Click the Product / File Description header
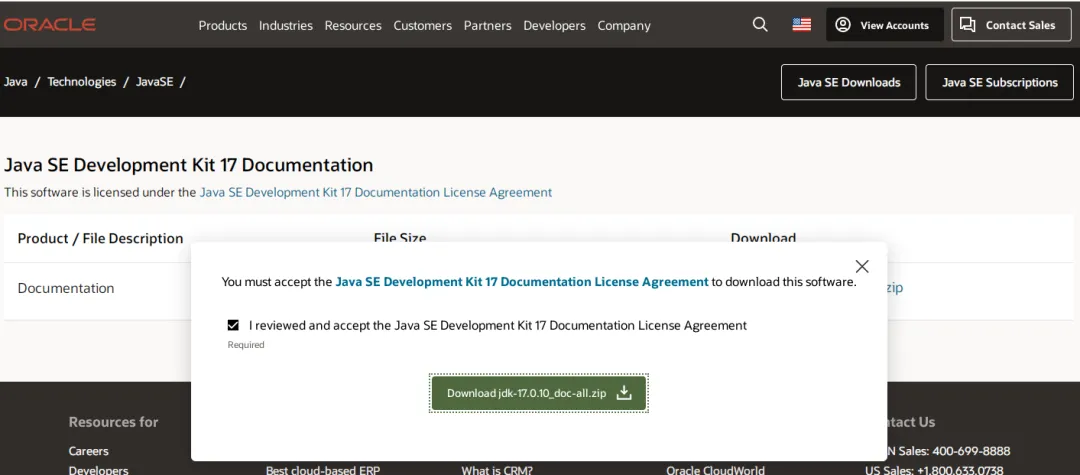This screenshot has height=475, width=1080. pos(101,239)
